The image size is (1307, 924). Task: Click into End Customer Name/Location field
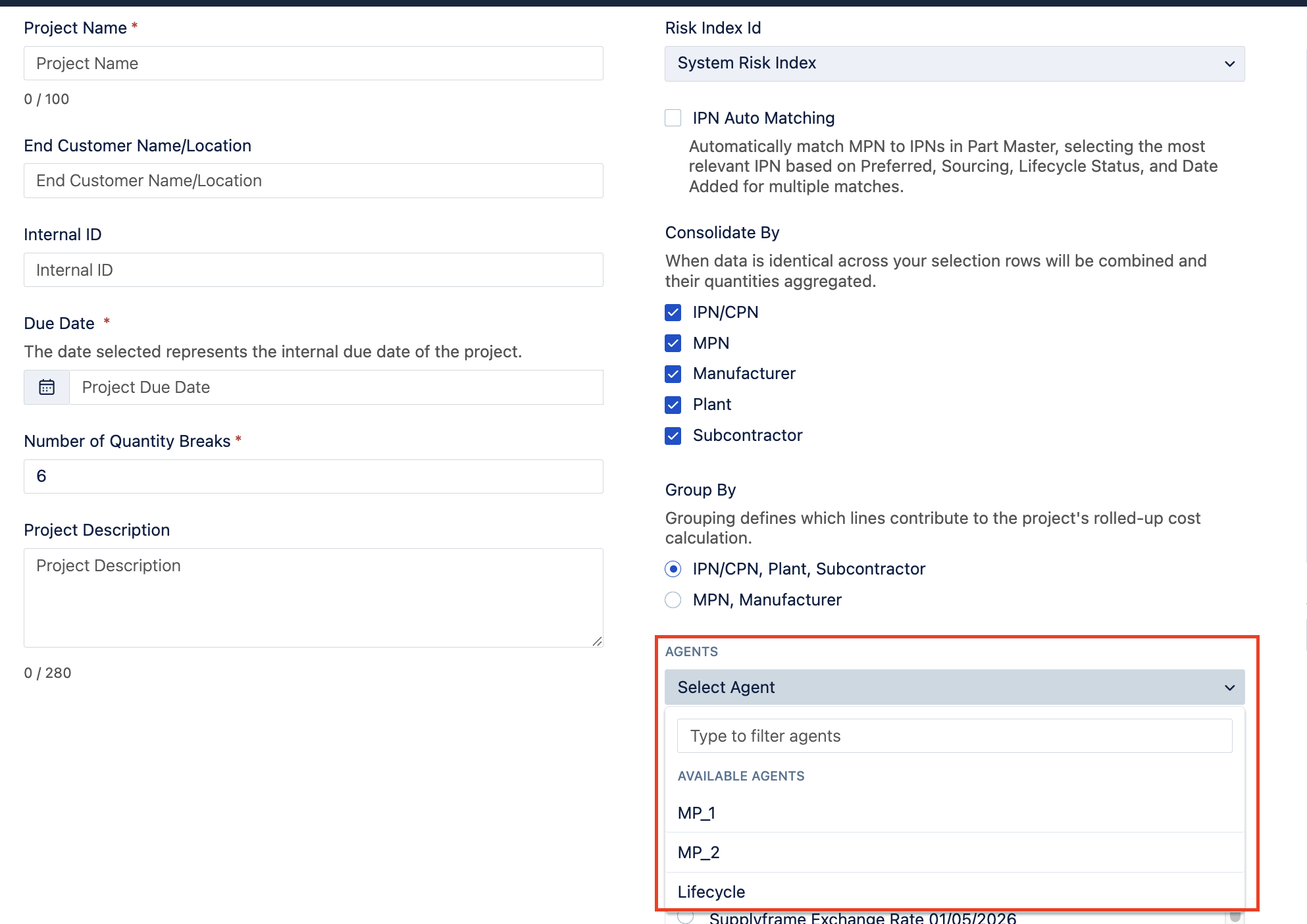(x=313, y=180)
